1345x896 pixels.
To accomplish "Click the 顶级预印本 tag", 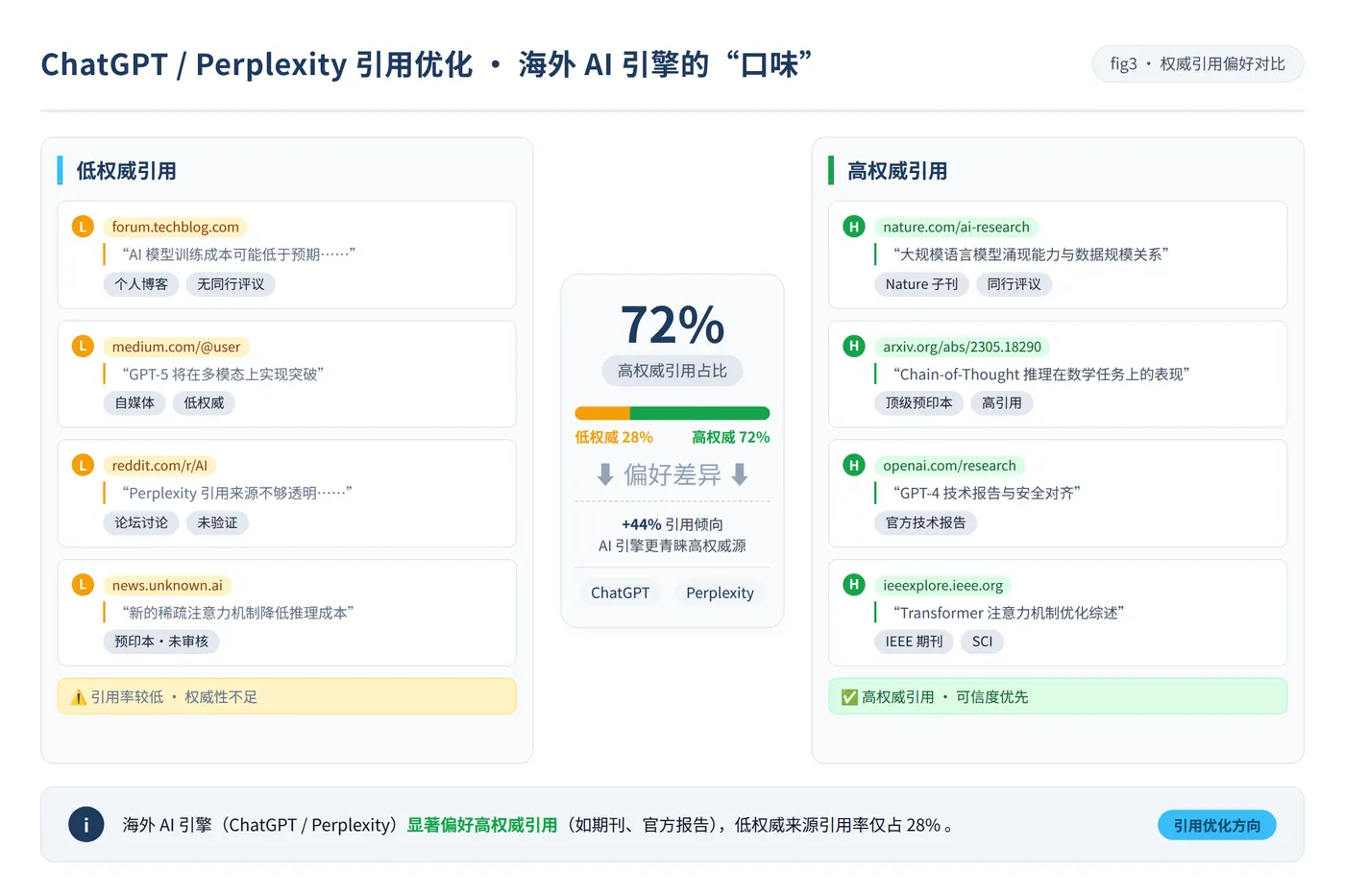I will pyautogui.click(x=919, y=403).
